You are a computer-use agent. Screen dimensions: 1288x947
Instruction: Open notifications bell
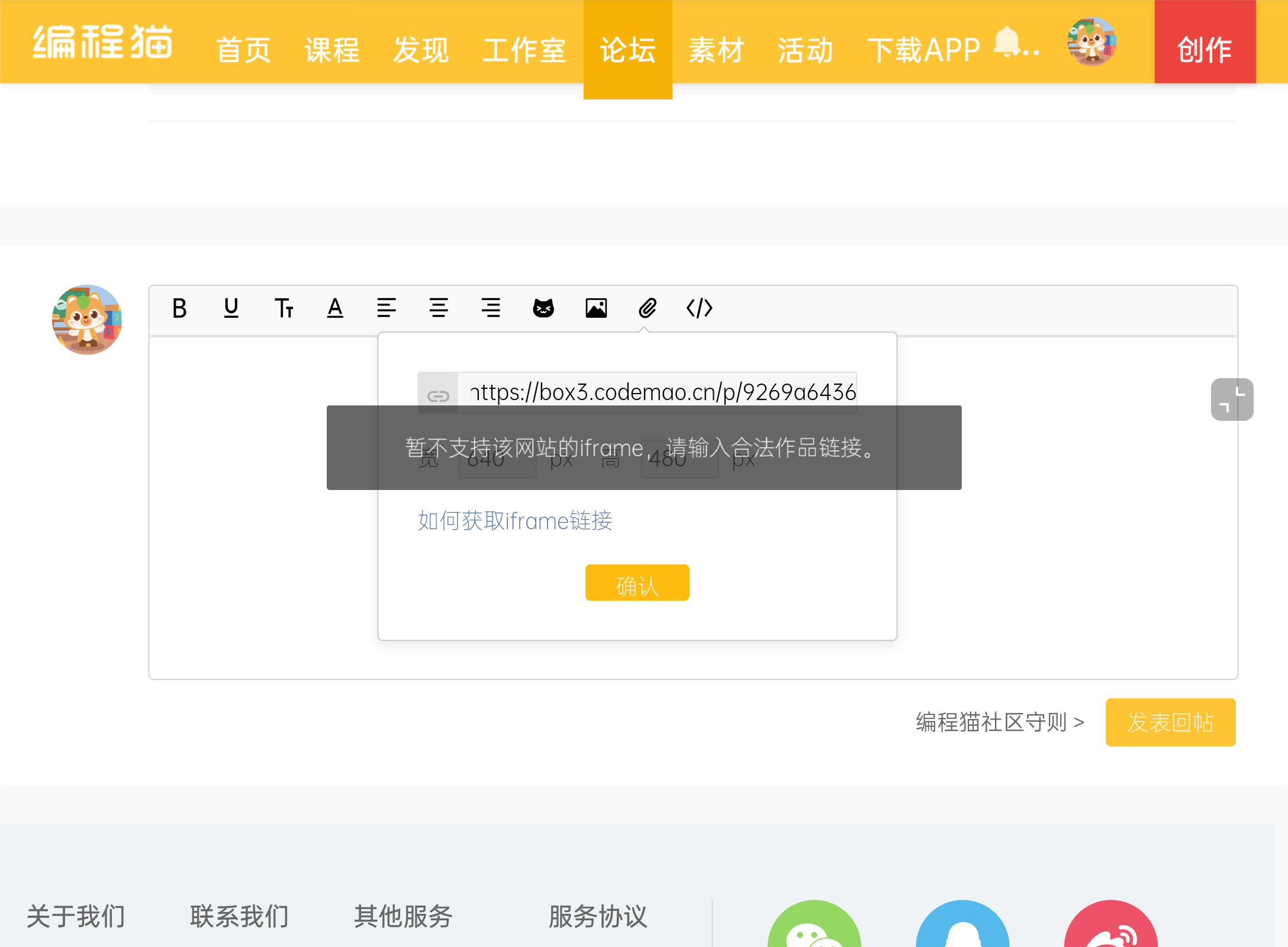pos(1007,42)
